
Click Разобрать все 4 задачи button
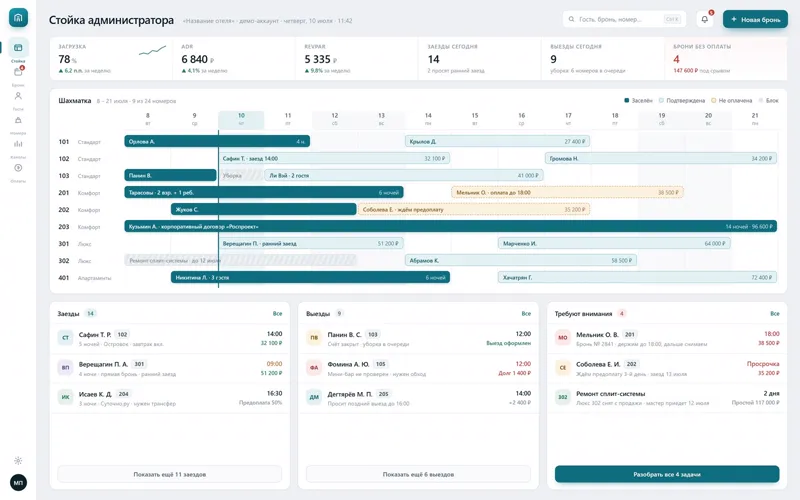point(667,474)
